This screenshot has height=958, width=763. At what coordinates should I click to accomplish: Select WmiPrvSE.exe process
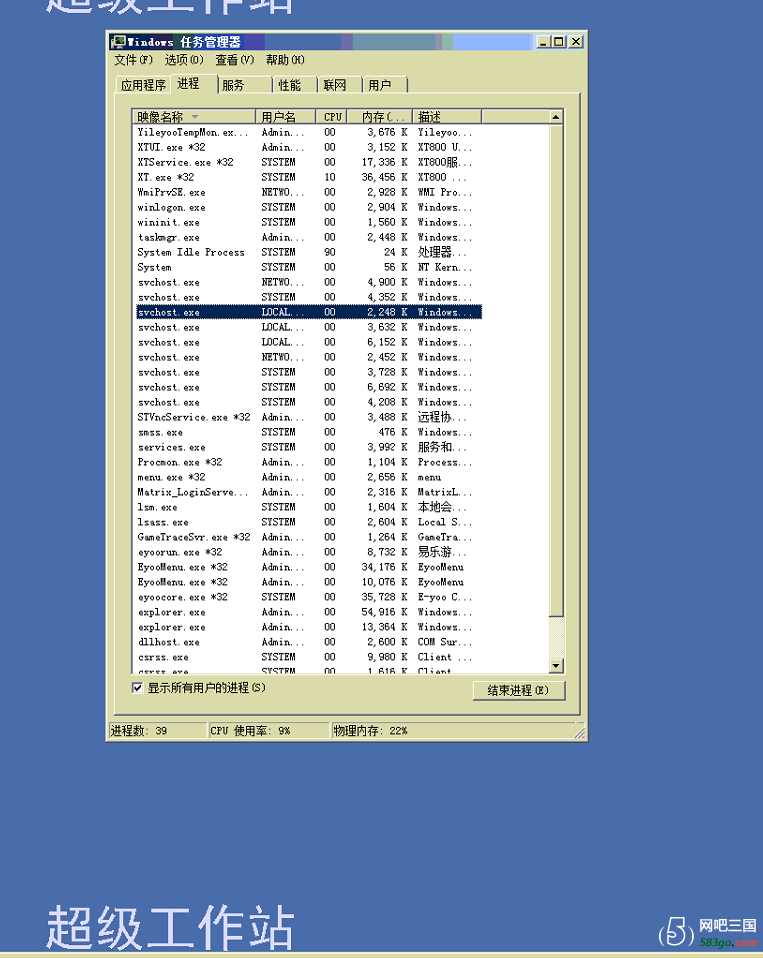point(308,192)
